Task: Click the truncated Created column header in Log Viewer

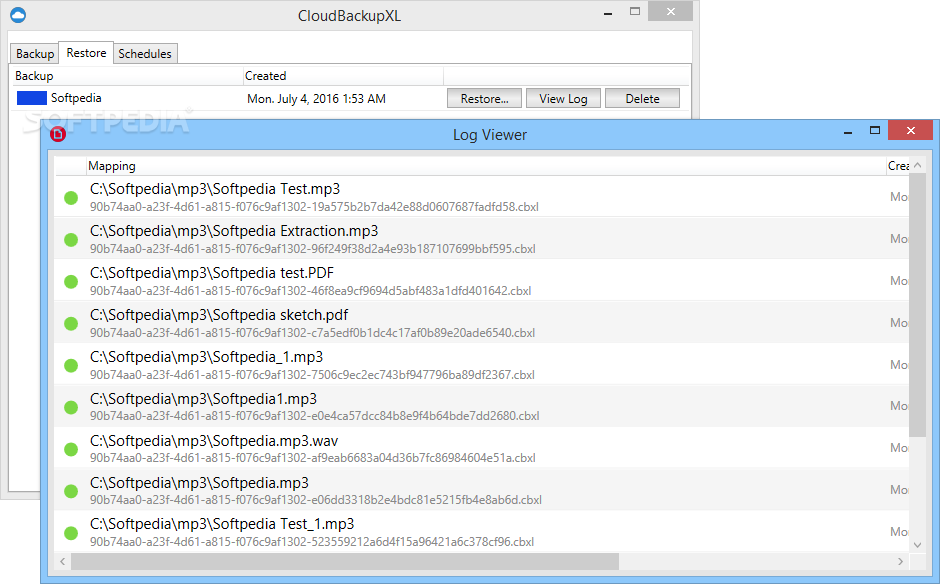Action: [898, 166]
